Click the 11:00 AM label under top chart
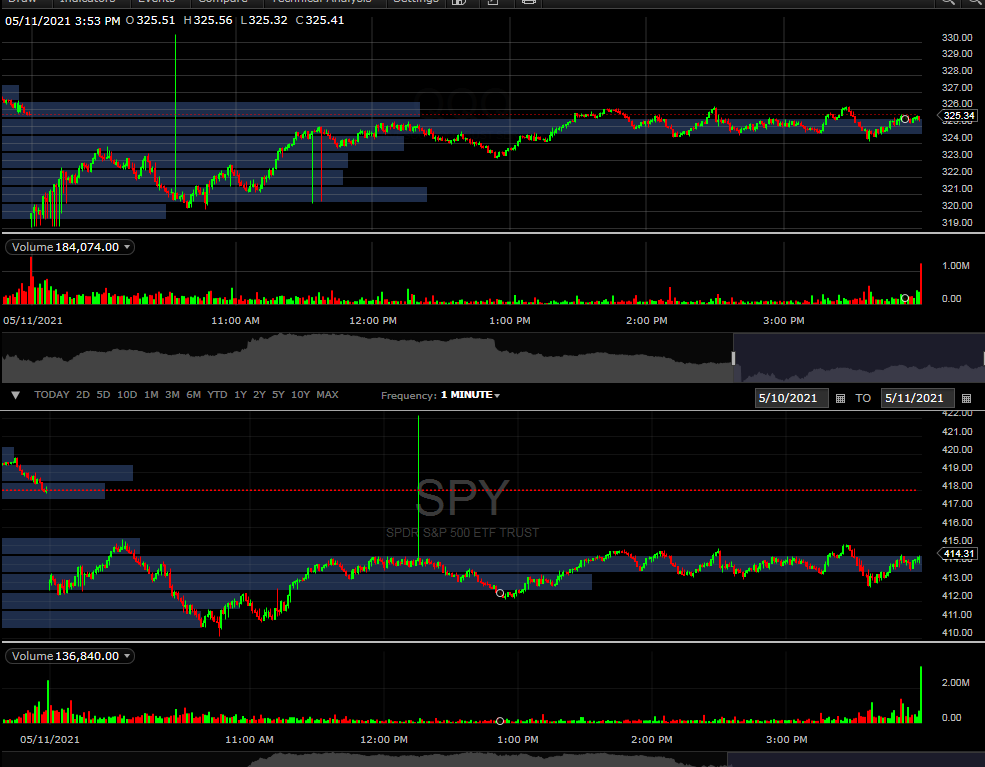985x767 pixels. click(x=235, y=320)
